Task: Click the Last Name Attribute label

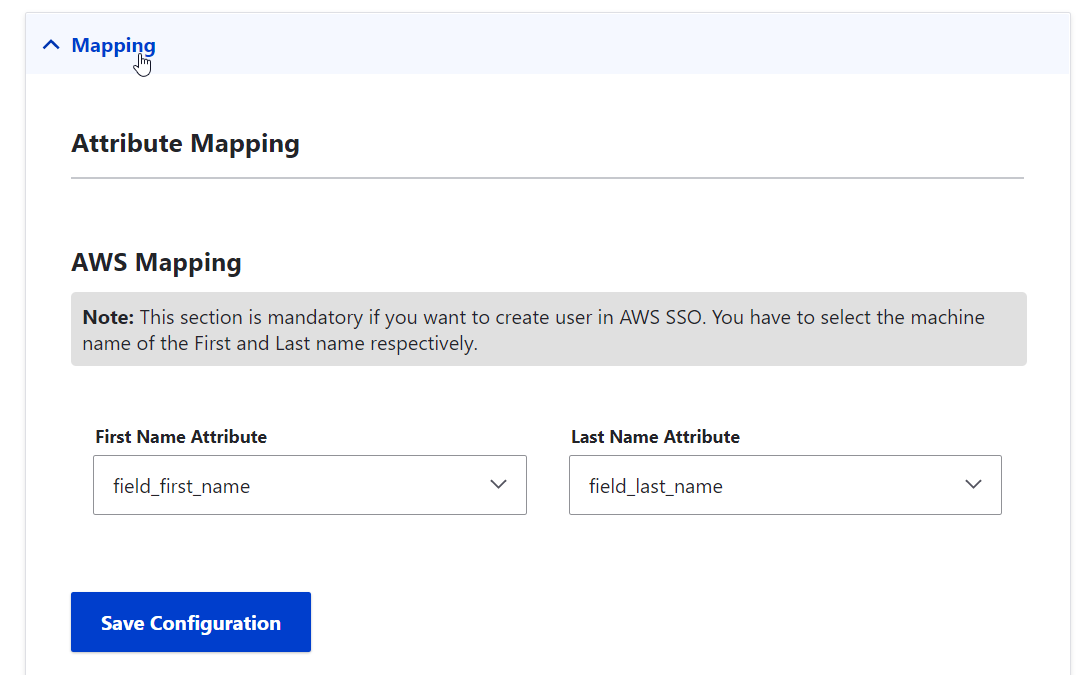Action: 655,436
